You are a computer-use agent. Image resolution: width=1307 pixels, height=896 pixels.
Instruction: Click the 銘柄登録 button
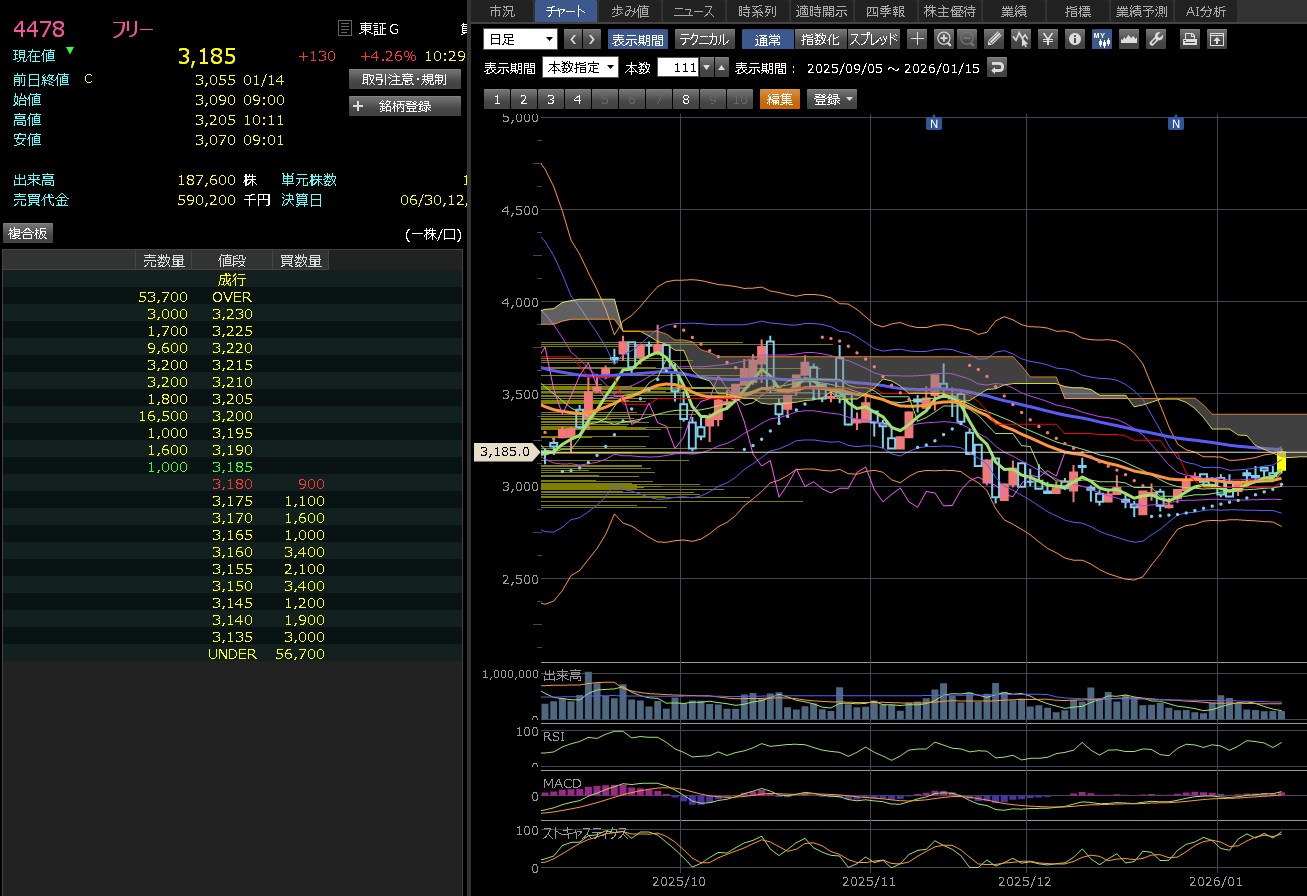coord(405,106)
